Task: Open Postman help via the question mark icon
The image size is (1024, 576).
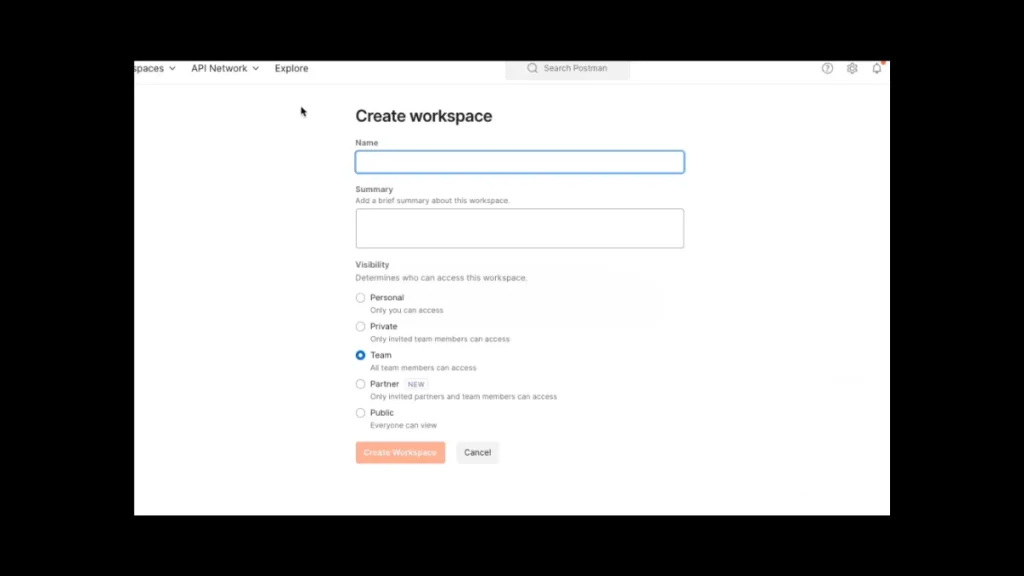Action: [x=827, y=68]
